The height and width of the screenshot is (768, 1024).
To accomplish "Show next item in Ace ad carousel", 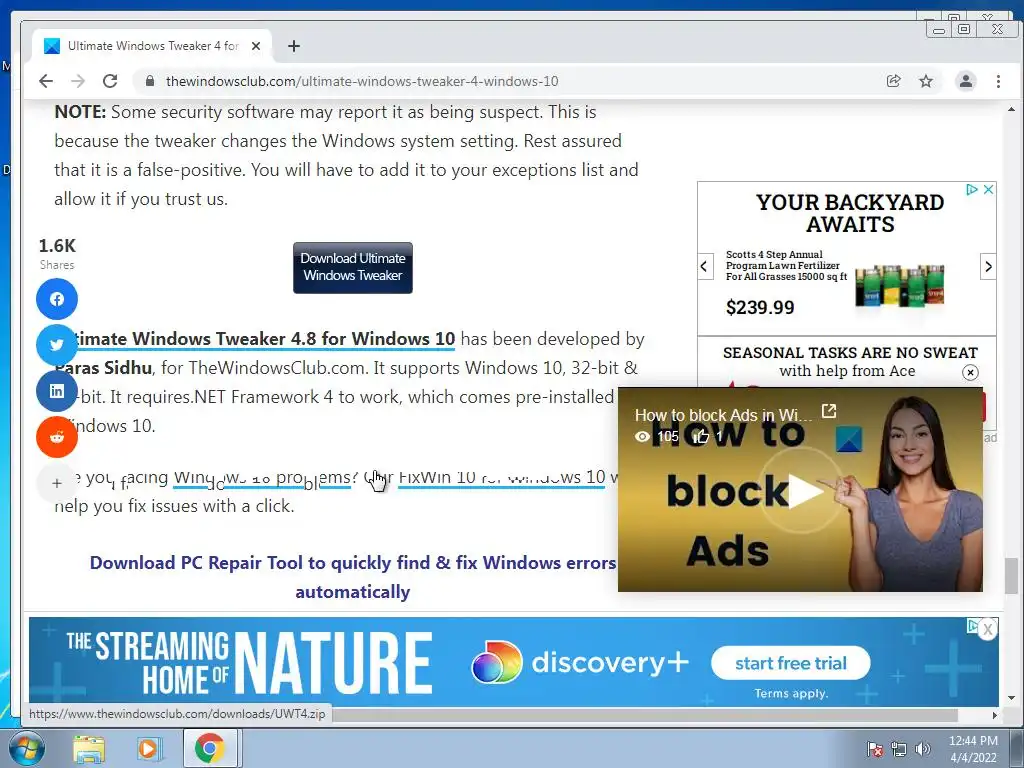I will (988, 266).
